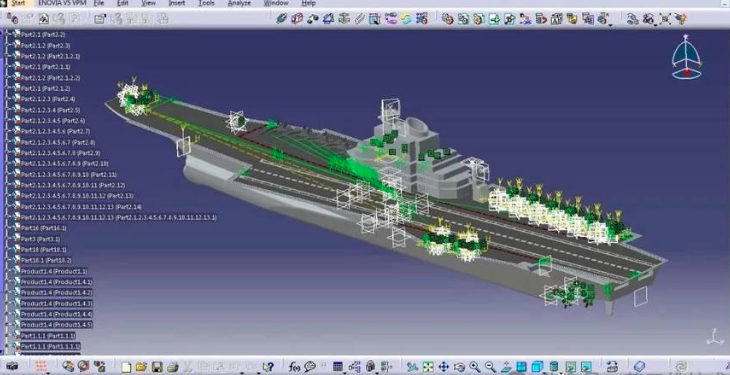Viewport: 730px width, 375px height.
Task: Open the Analyze menu
Action: 239,3
